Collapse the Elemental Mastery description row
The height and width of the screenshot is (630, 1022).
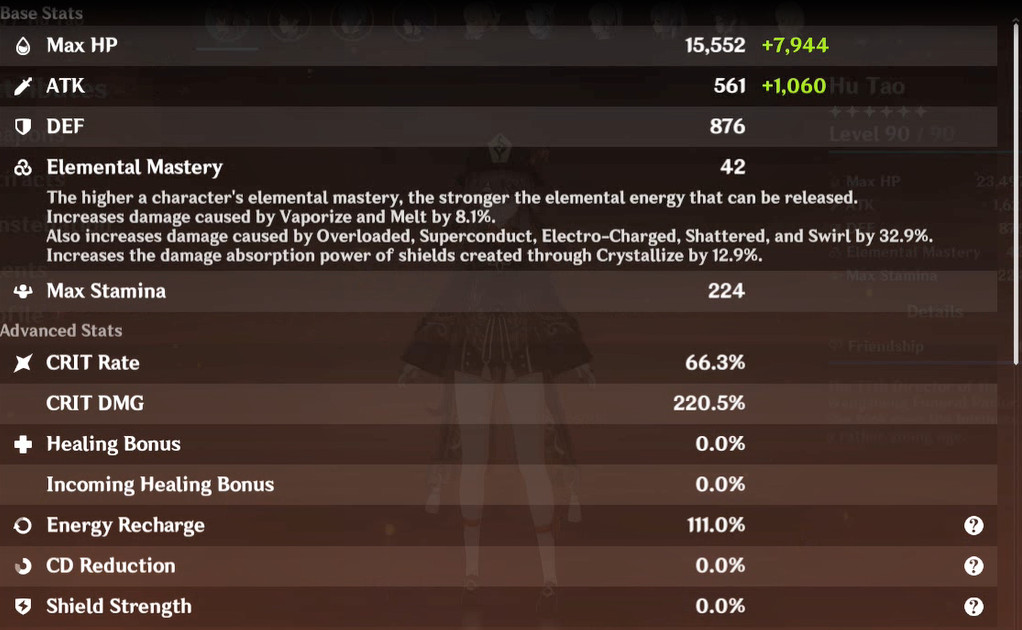[499, 208]
